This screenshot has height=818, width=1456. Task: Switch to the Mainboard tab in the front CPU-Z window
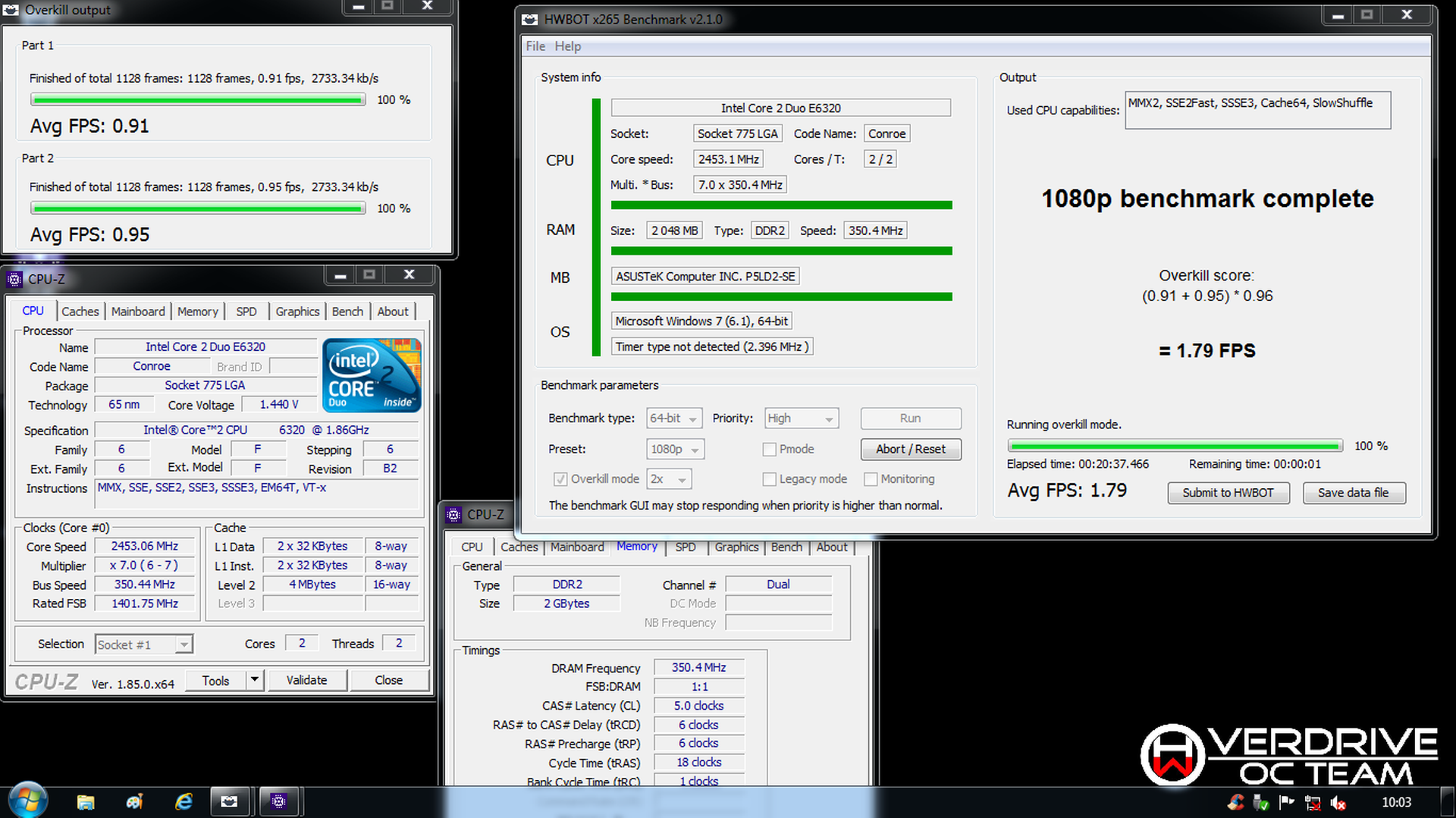tap(138, 312)
